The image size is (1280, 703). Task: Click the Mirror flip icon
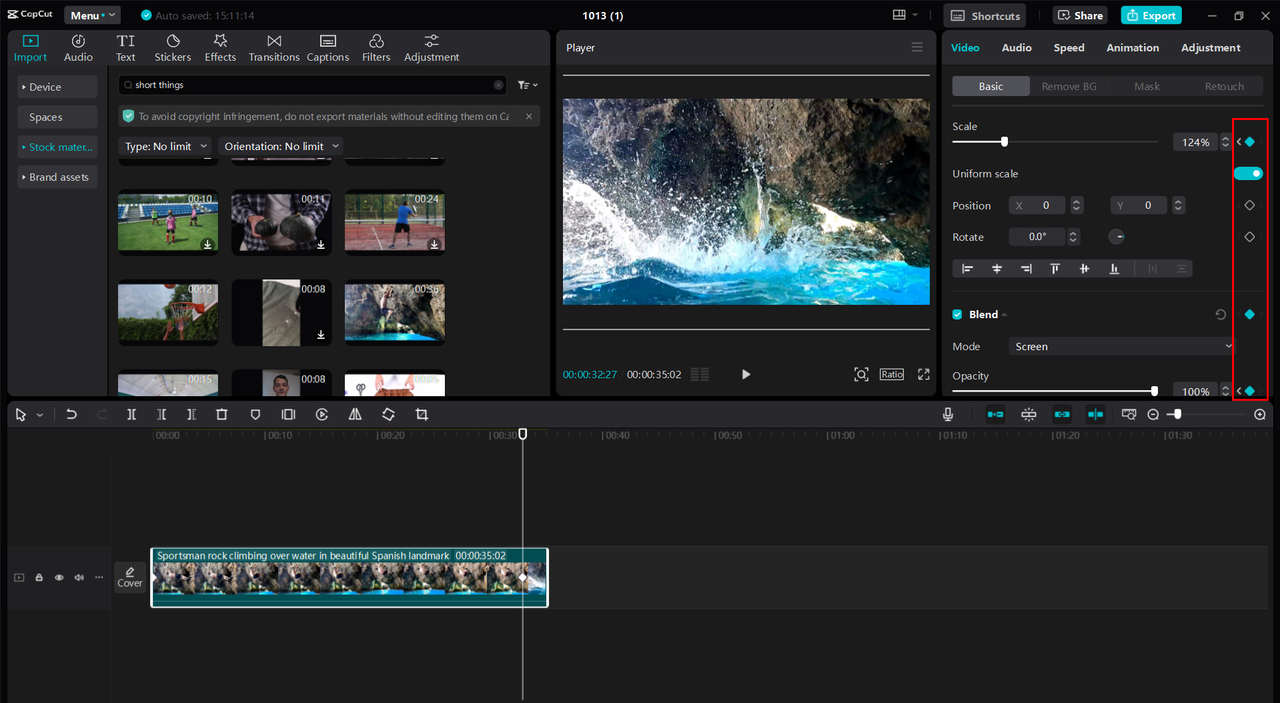point(355,414)
